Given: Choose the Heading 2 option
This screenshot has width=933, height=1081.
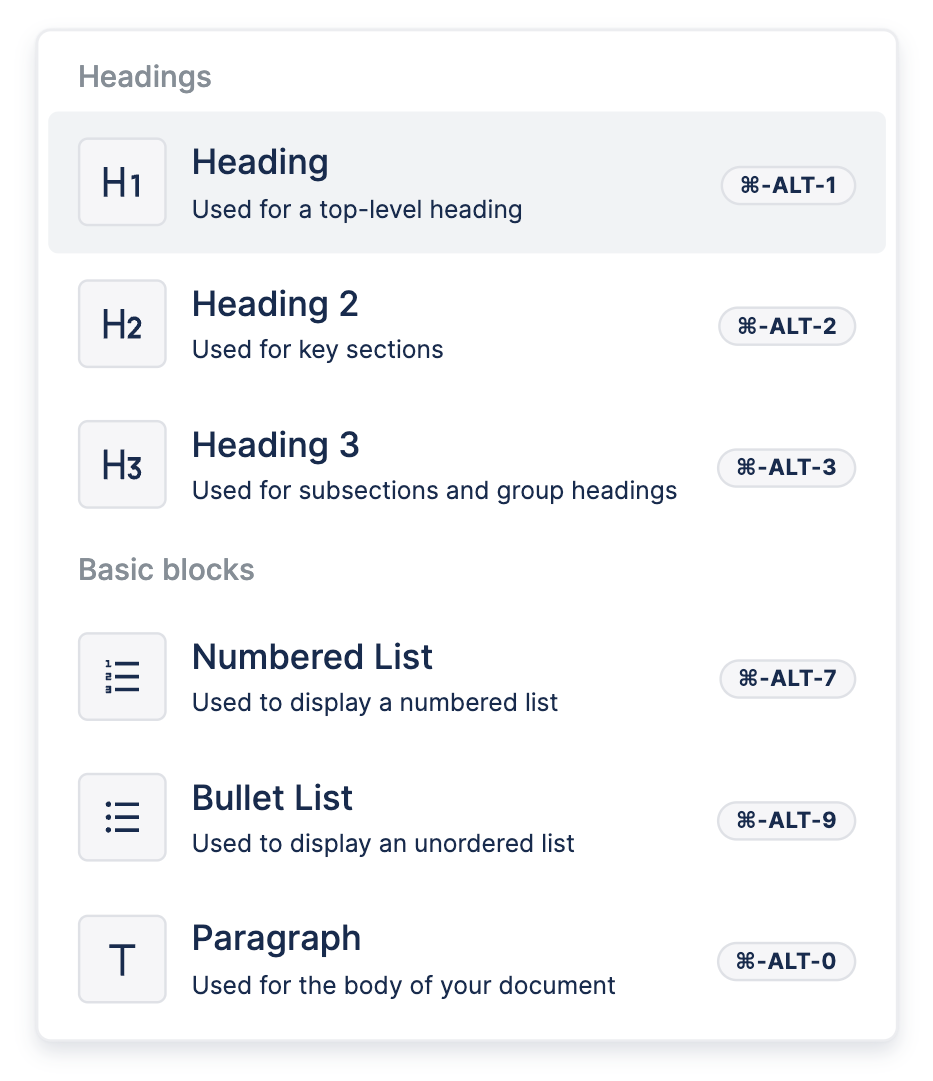Looking at the screenshot, I should [275, 304].
